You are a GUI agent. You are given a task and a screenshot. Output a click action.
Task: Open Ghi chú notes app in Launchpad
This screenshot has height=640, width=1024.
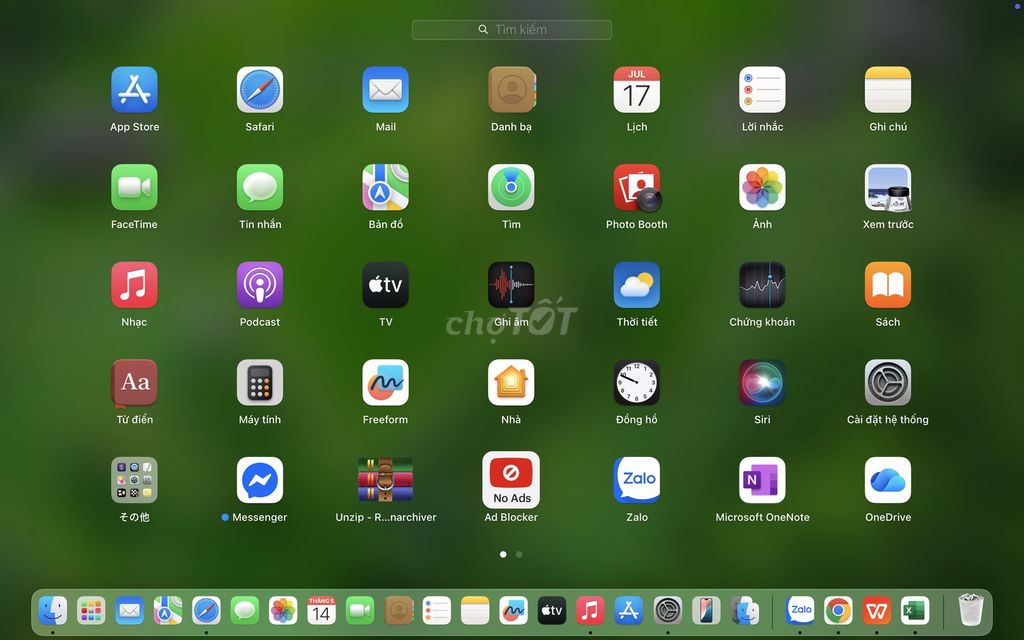click(888, 90)
